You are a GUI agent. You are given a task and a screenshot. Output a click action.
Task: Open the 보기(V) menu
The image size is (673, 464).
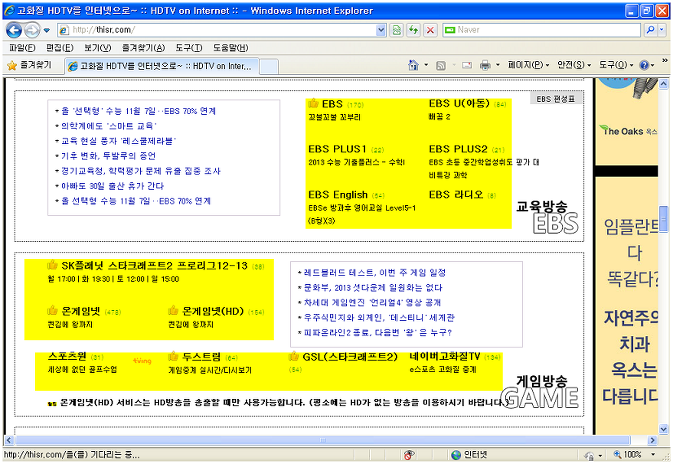point(97,48)
